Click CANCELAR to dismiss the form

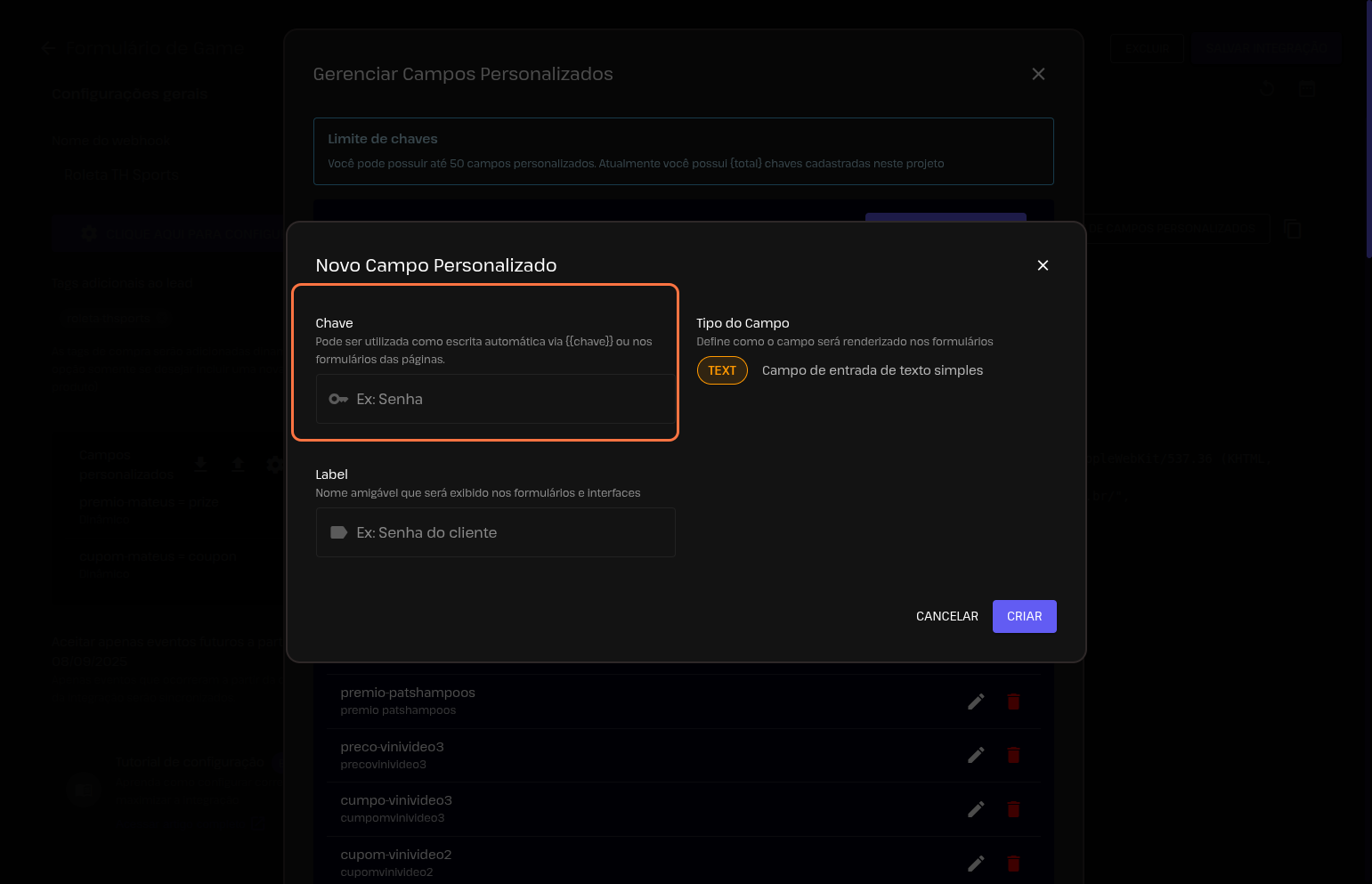click(x=946, y=616)
